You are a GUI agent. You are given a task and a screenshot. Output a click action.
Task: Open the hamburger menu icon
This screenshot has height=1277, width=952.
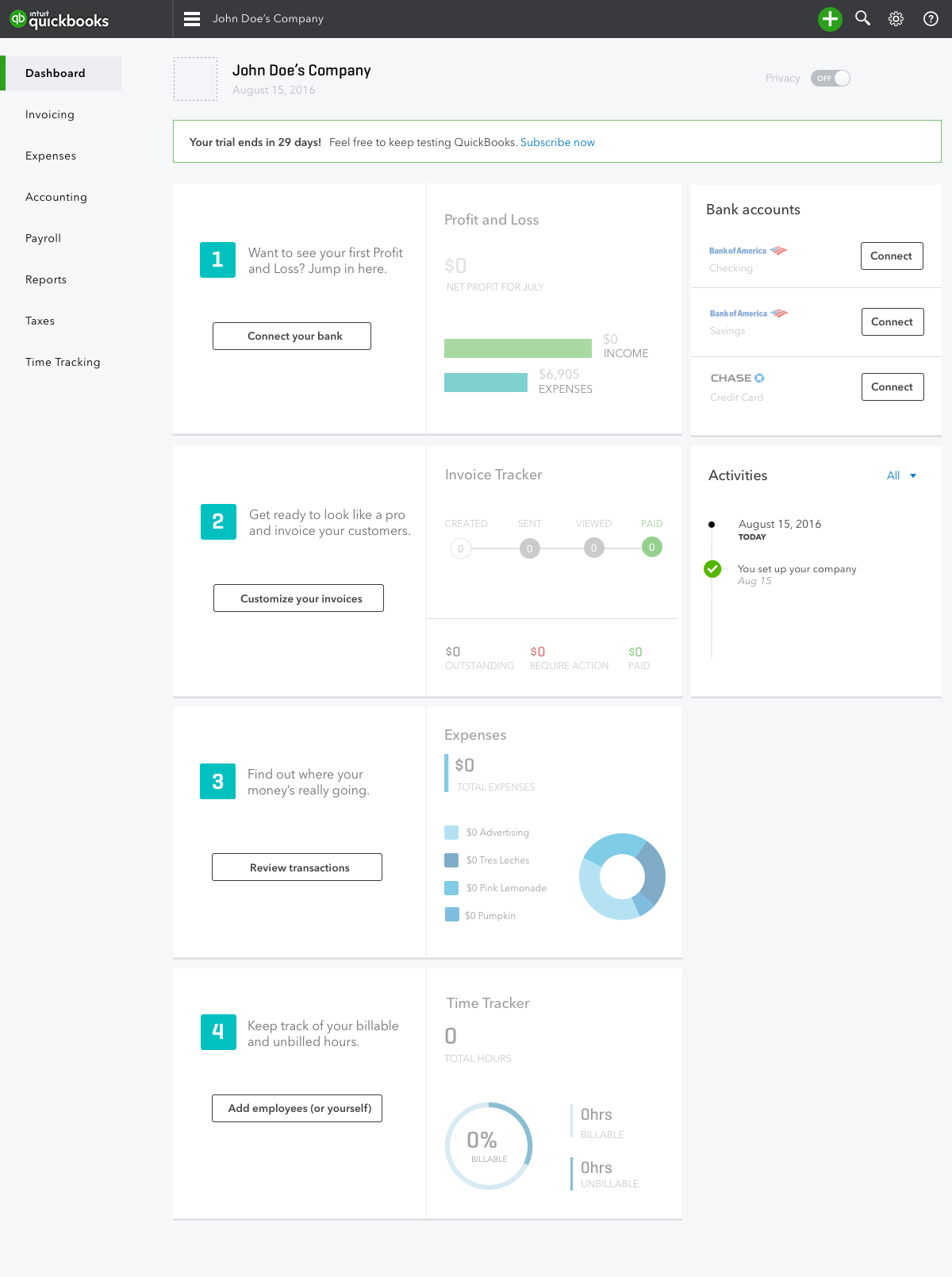pos(192,19)
